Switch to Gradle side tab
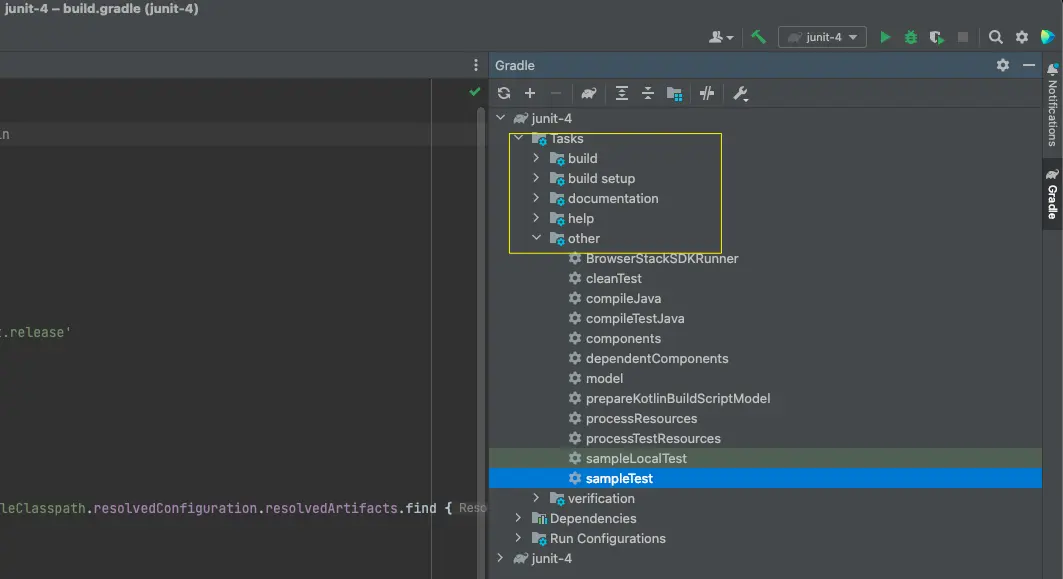 click(x=1052, y=194)
